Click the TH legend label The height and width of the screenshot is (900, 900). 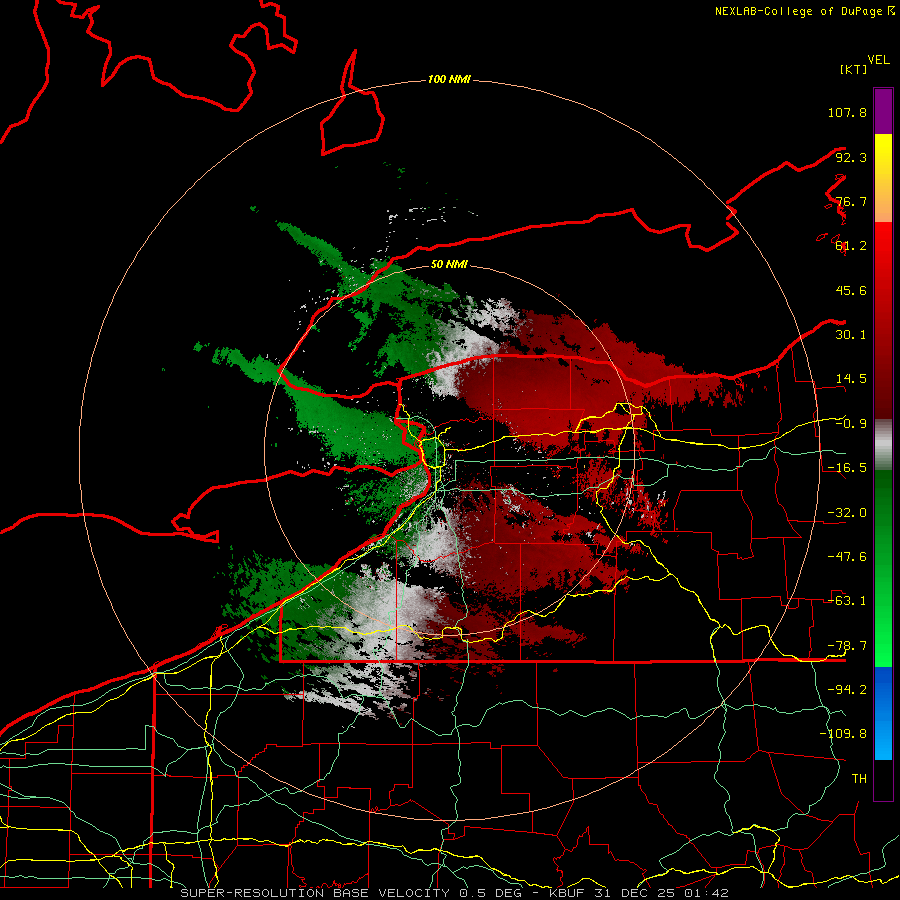(859, 779)
